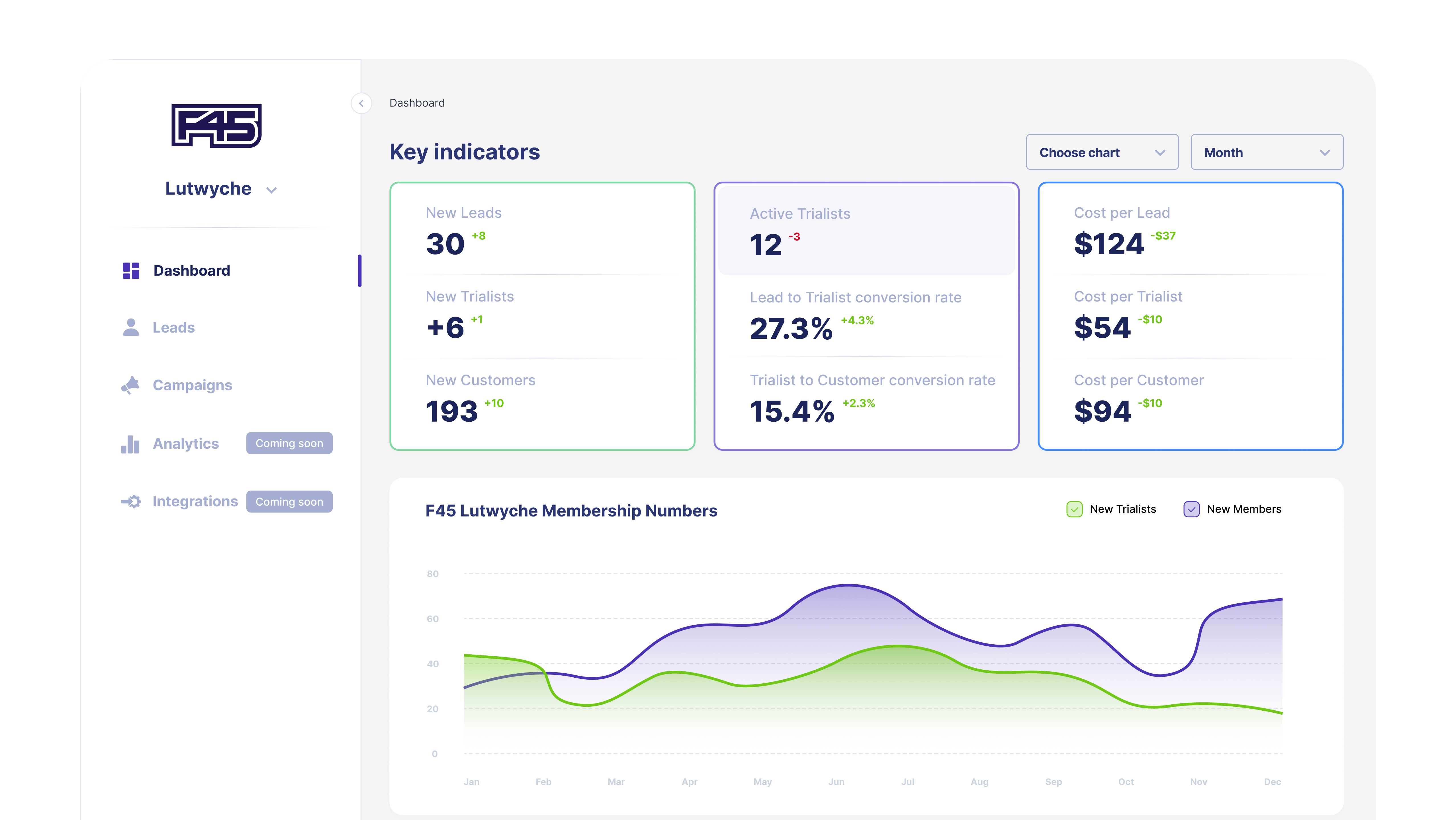Open the Lutwyche studio selector

pos(222,189)
